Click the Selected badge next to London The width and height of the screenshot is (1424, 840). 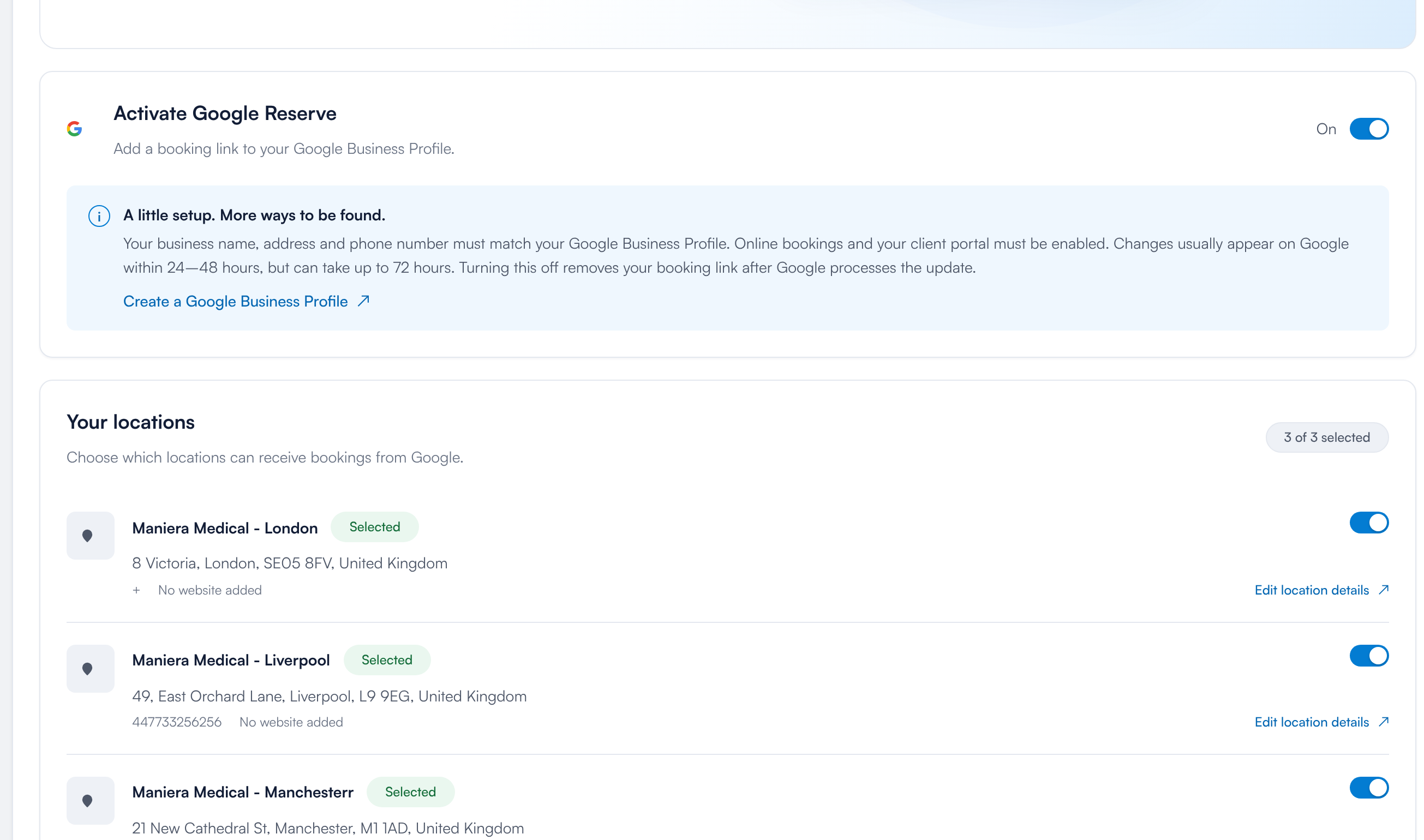click(375, 527)
